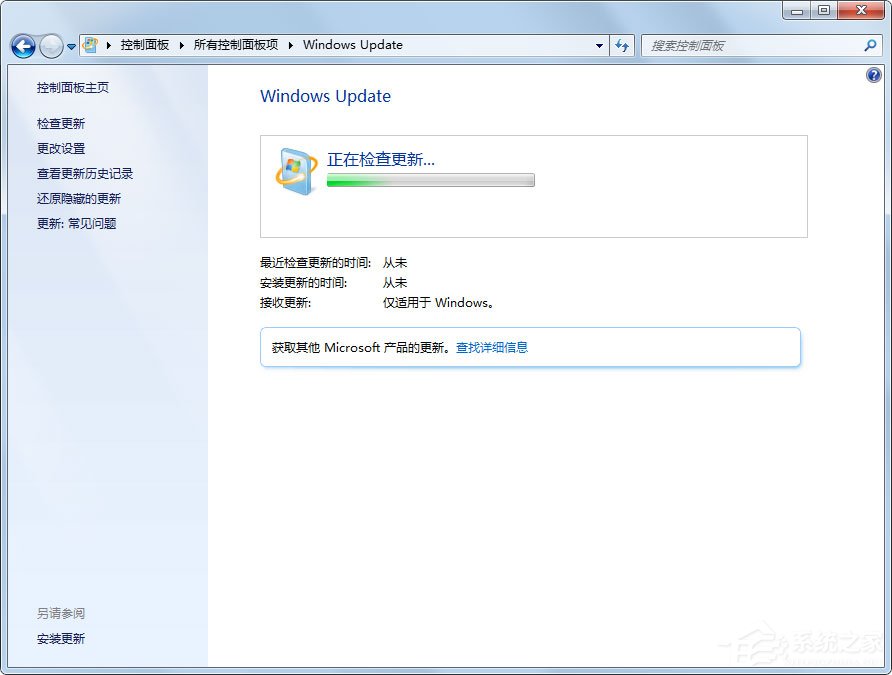Viewport: 892px width, 675px height.
Task: Click the green update progress bar
Action: pos(430,180)
